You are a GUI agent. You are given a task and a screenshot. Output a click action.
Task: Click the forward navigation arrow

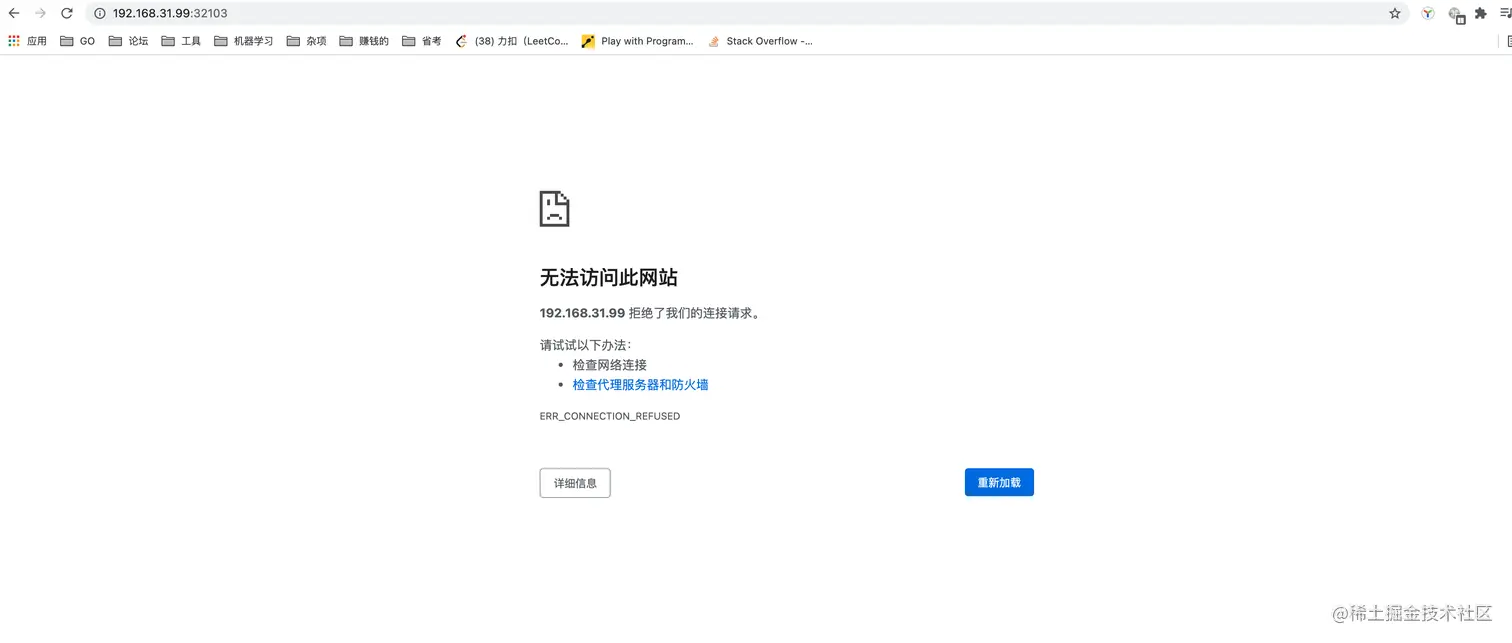39,14
